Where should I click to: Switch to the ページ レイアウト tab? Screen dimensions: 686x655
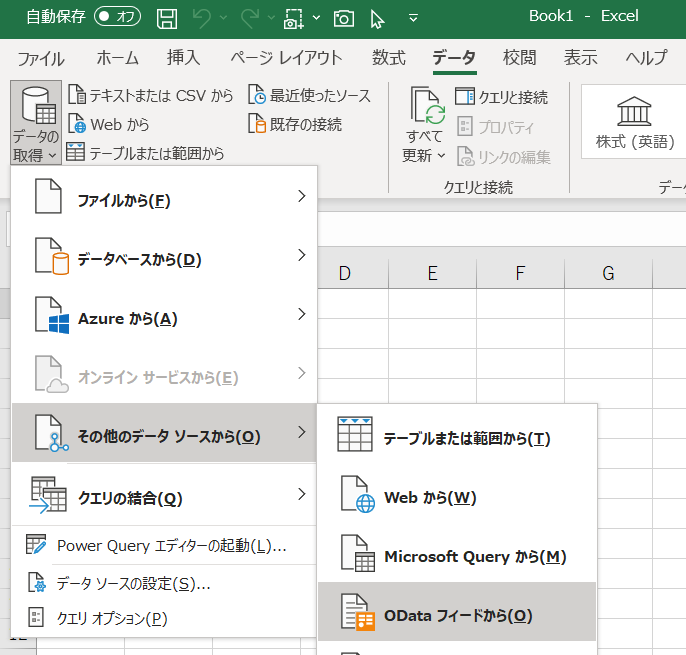(287, 58)
